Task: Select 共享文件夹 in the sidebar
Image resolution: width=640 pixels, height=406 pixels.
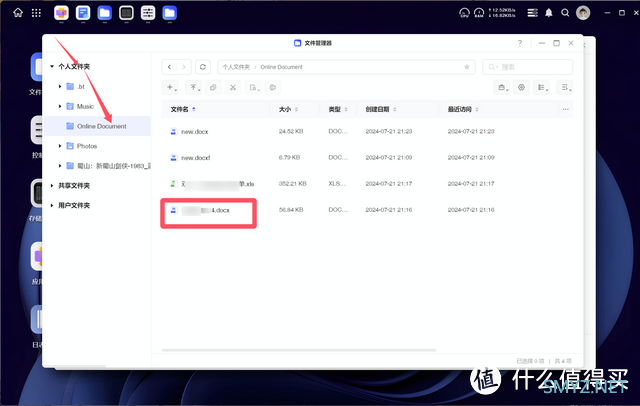Action: [74, 186]
